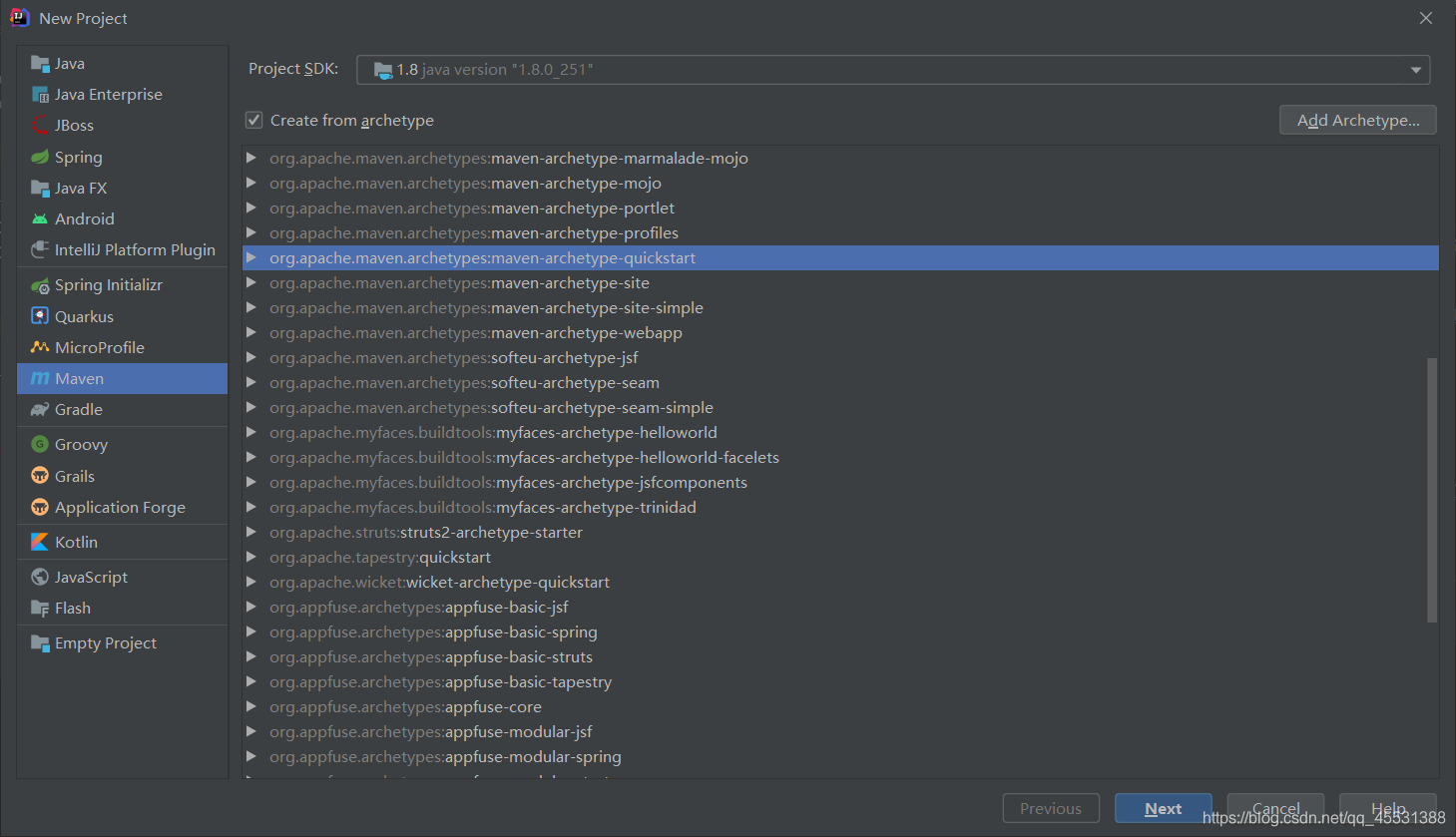Viewport: 1456px width, 837px height.
Task: Click the Groovy green circle icon
Action: tap(40, 445)
